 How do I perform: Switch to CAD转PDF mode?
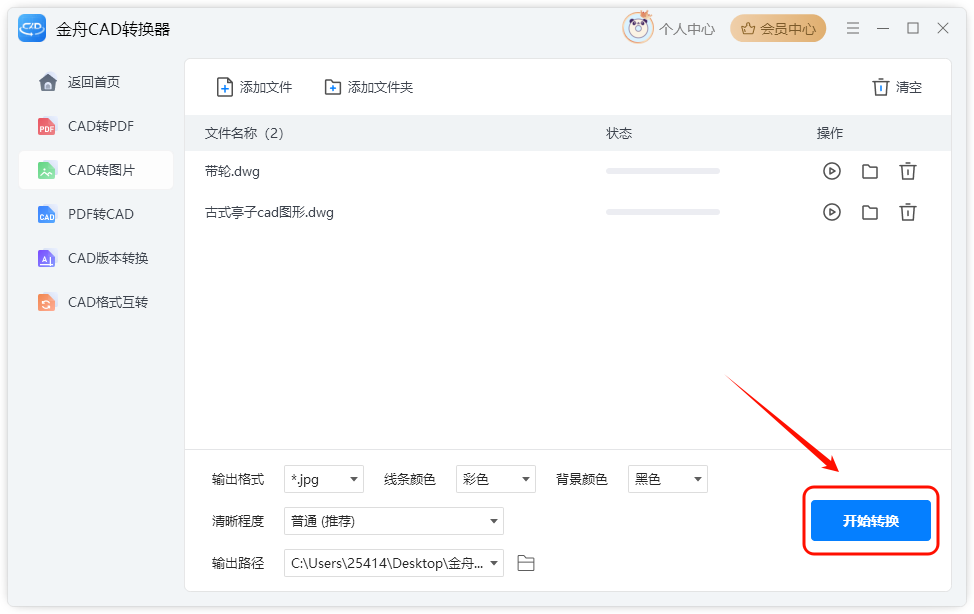coord(96,126)
